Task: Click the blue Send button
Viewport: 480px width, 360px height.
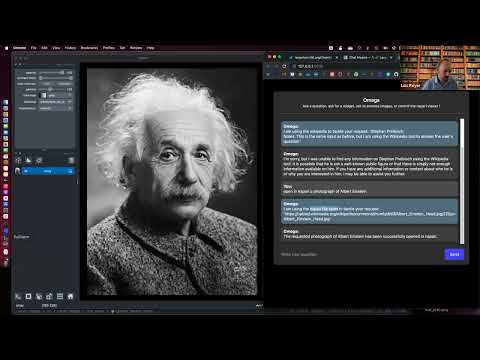Action: point(454,254)
